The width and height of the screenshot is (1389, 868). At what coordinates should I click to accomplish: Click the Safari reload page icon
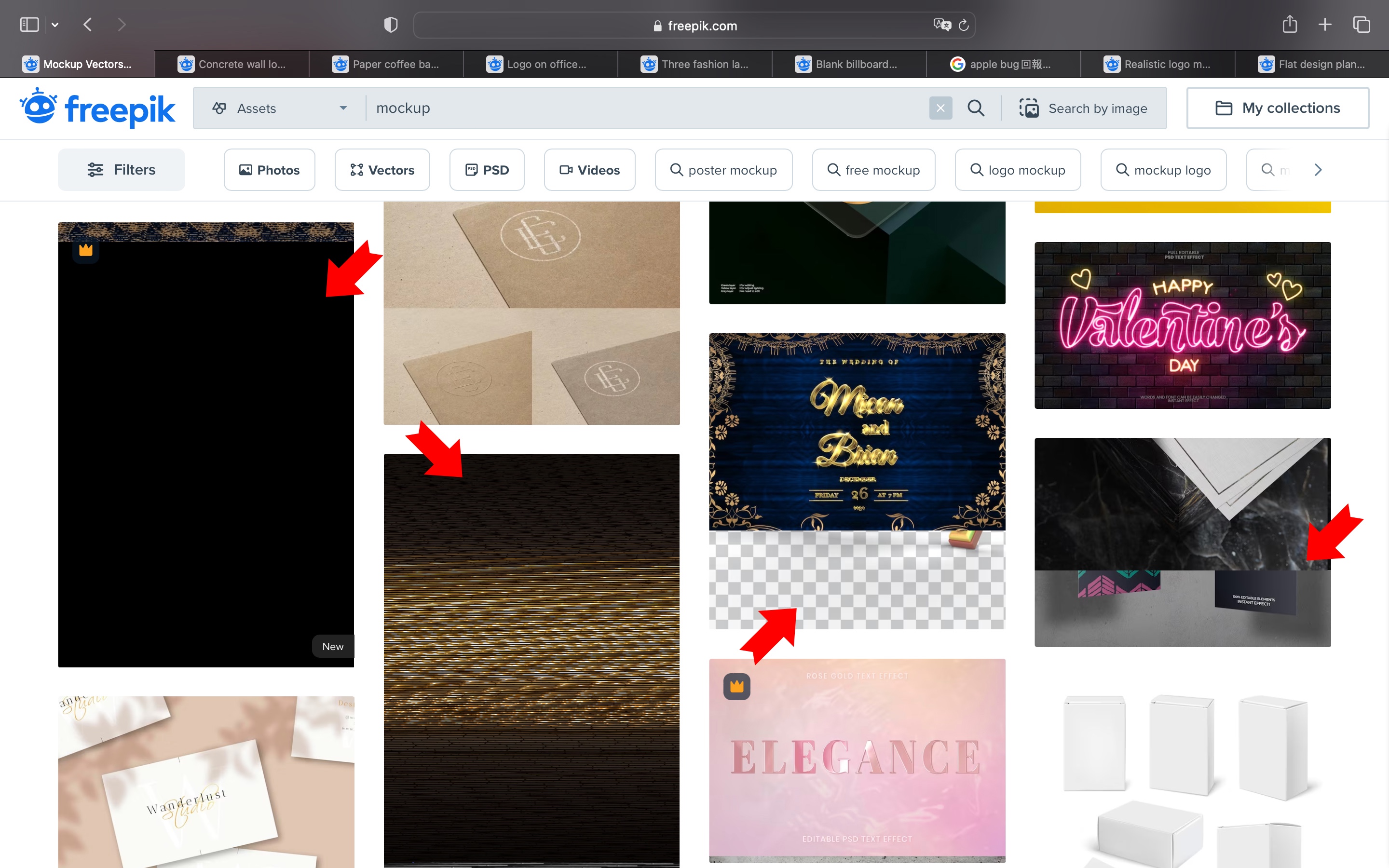tap(964, 25)
